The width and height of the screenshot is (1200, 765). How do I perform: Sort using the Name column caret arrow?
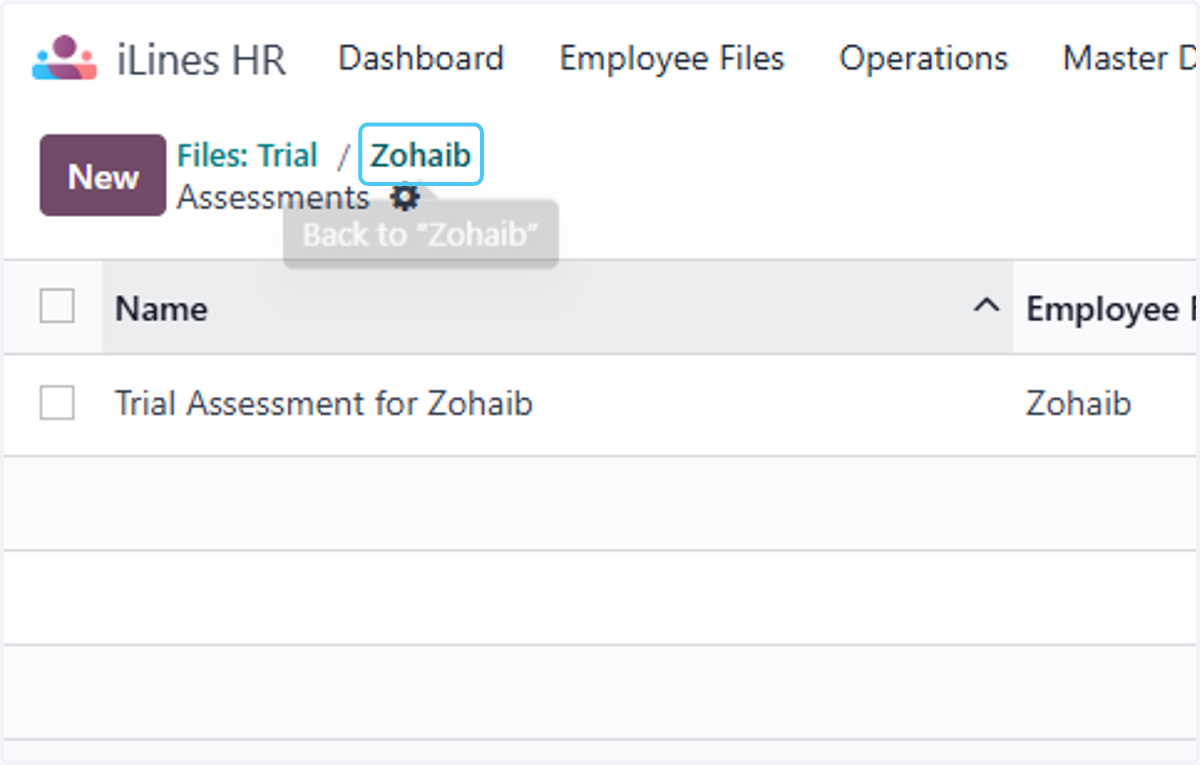point(986,307)
